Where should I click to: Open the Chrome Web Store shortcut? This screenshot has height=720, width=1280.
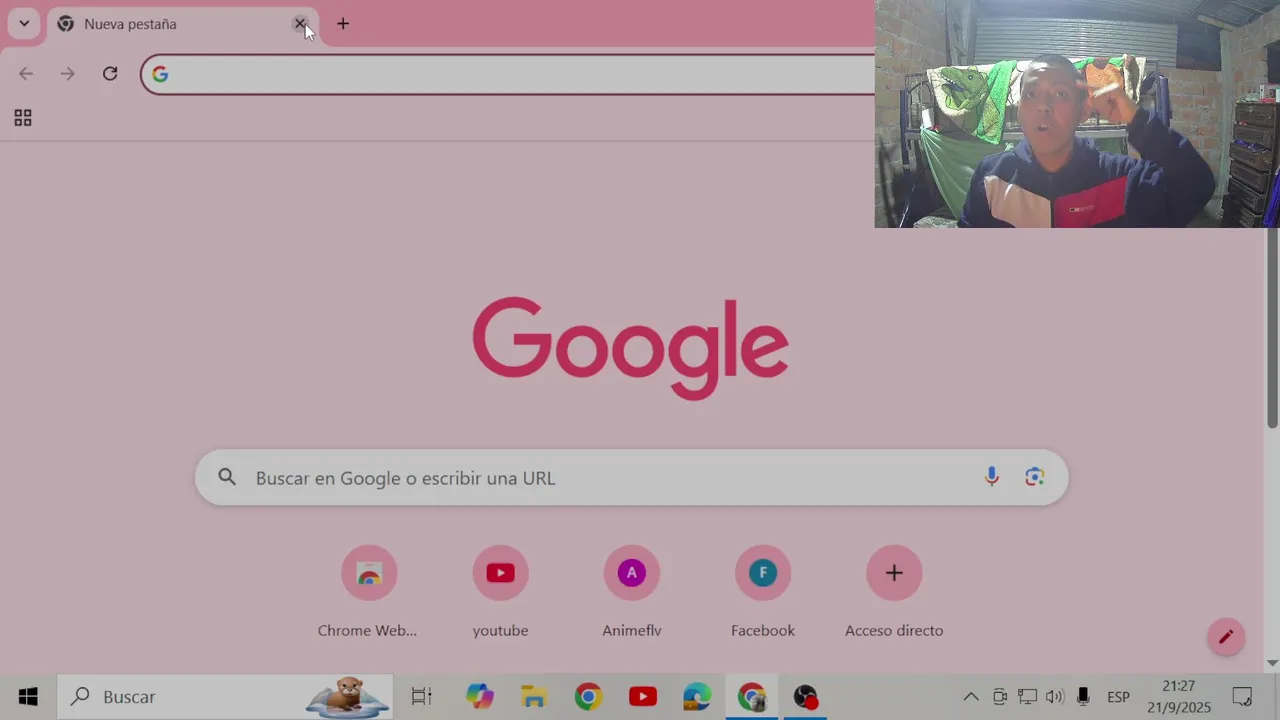click(x=368, y=591)
